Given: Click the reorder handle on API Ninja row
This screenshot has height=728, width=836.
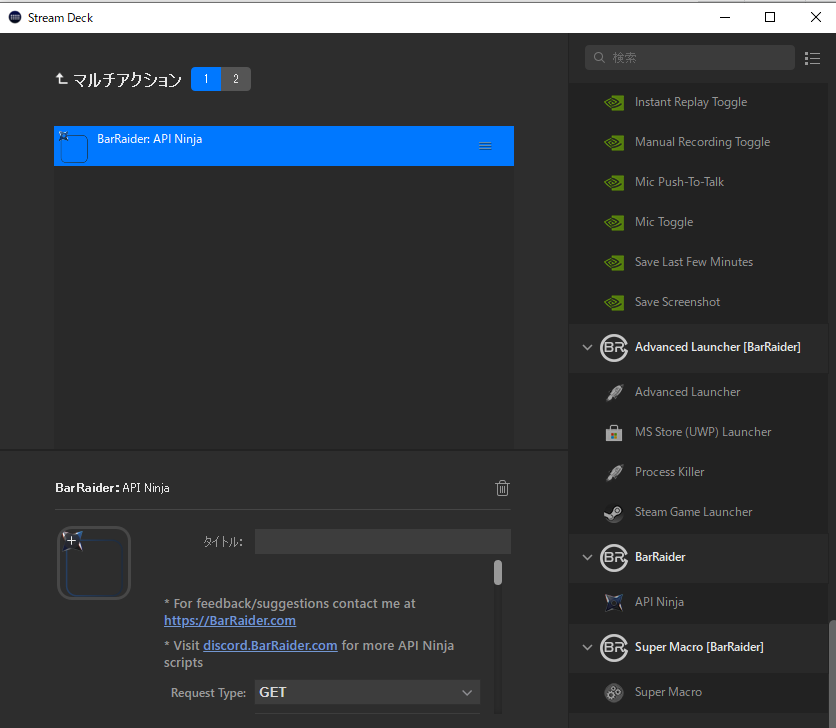Looking at the screenshot, I should pos(485,146).
